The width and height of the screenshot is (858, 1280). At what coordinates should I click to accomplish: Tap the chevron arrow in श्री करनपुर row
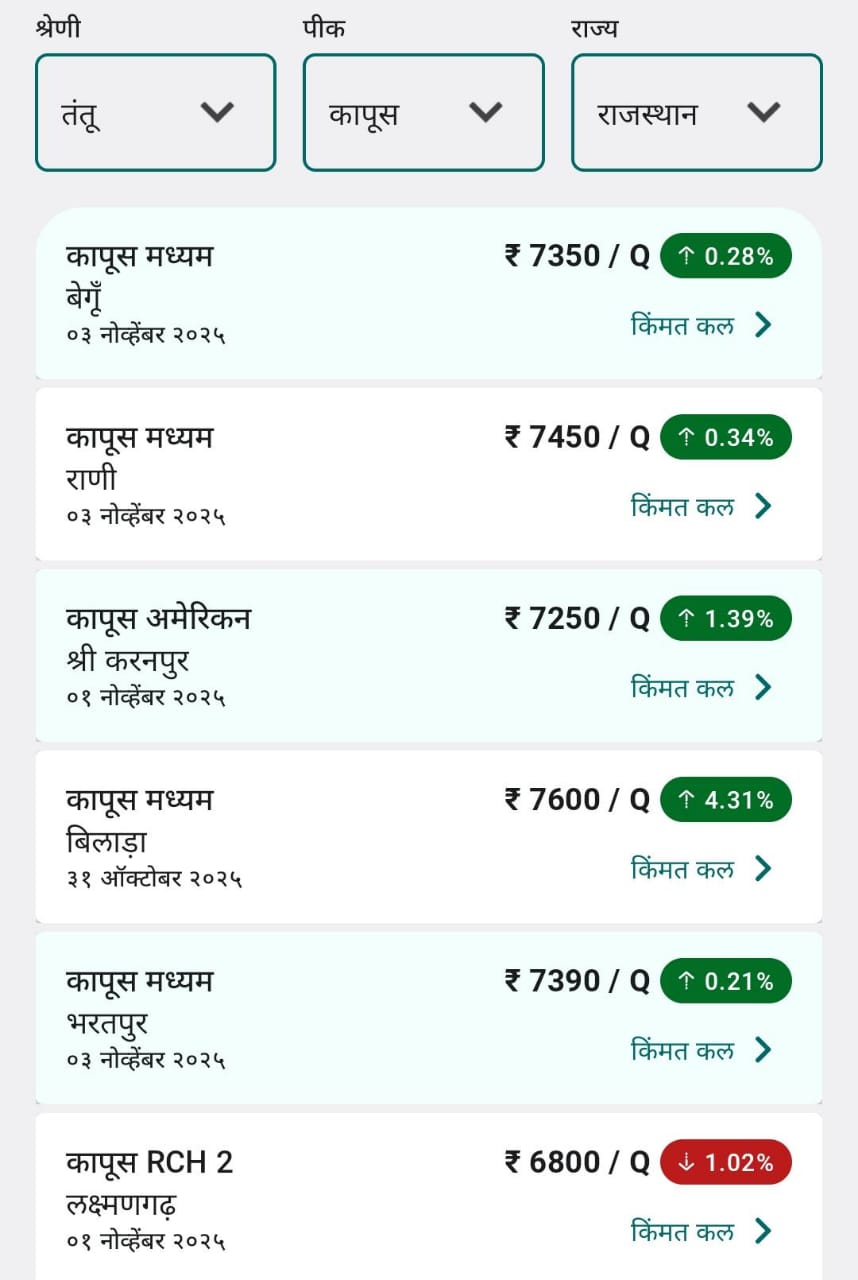763,687
